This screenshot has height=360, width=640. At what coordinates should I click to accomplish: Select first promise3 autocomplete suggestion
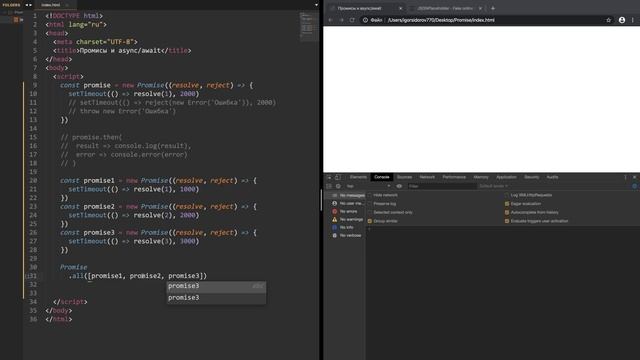point(216,287)
